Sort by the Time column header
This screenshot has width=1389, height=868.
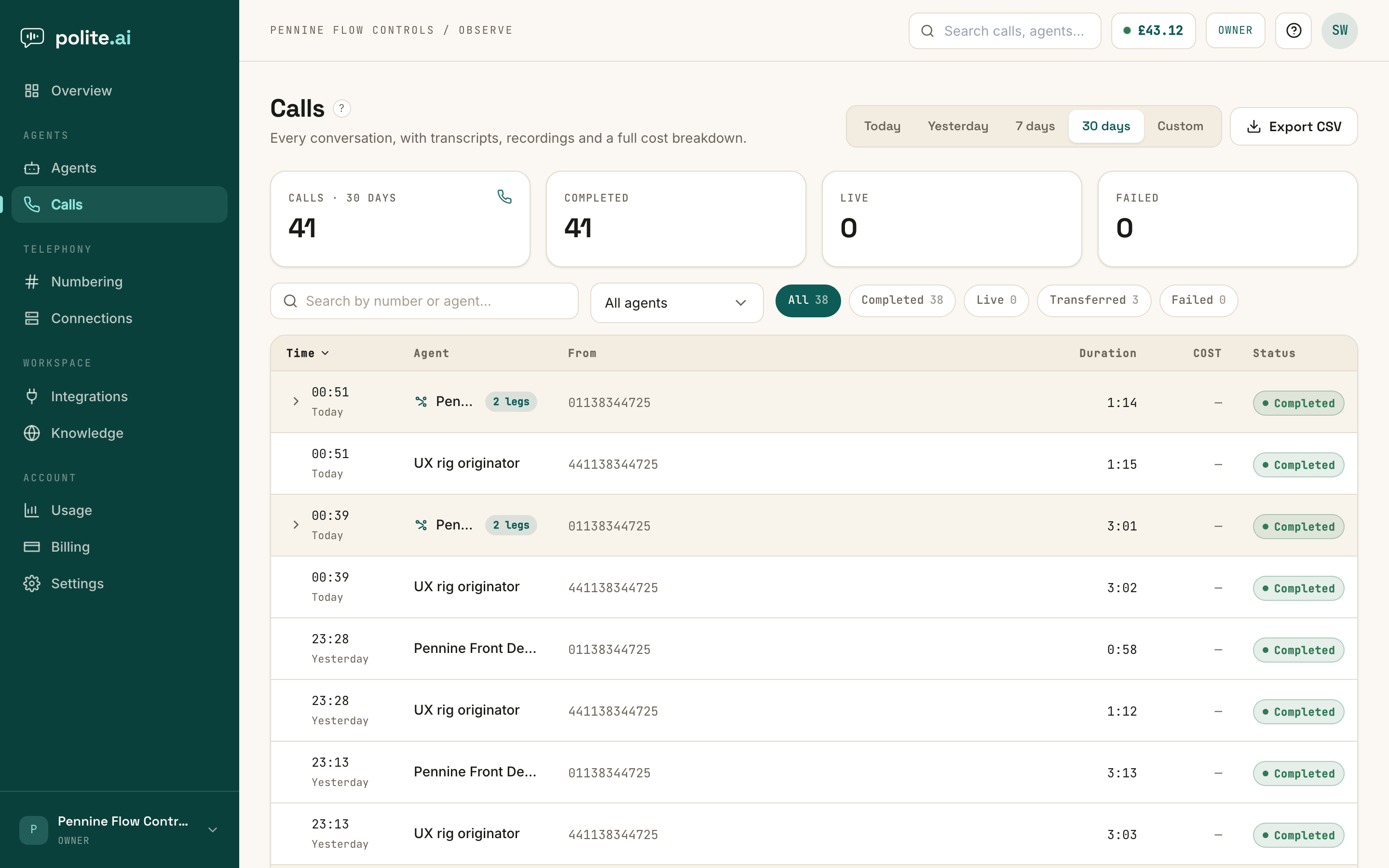(x=308, y=353)
